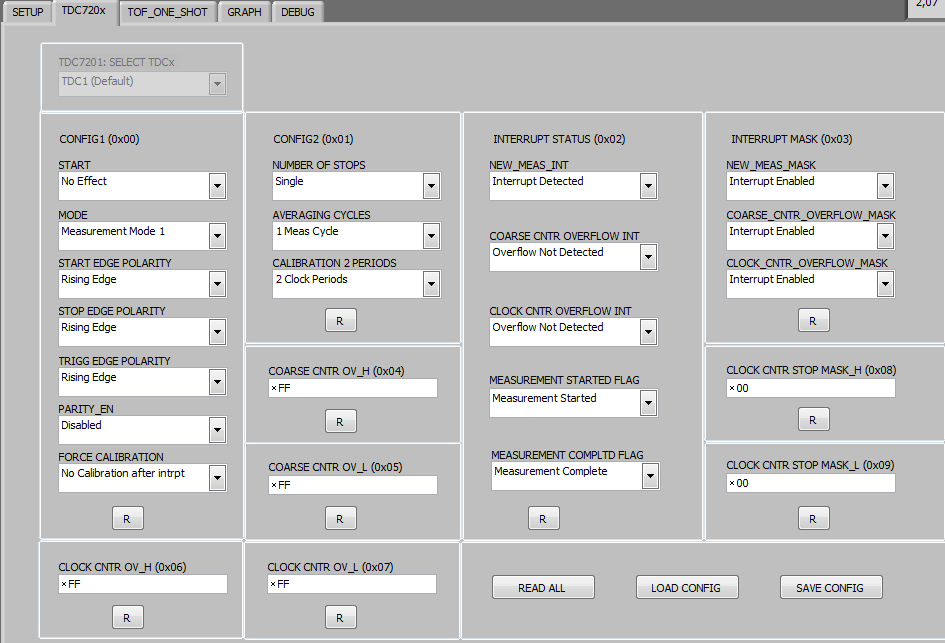Open the DEBUG tab

point(297,12)
